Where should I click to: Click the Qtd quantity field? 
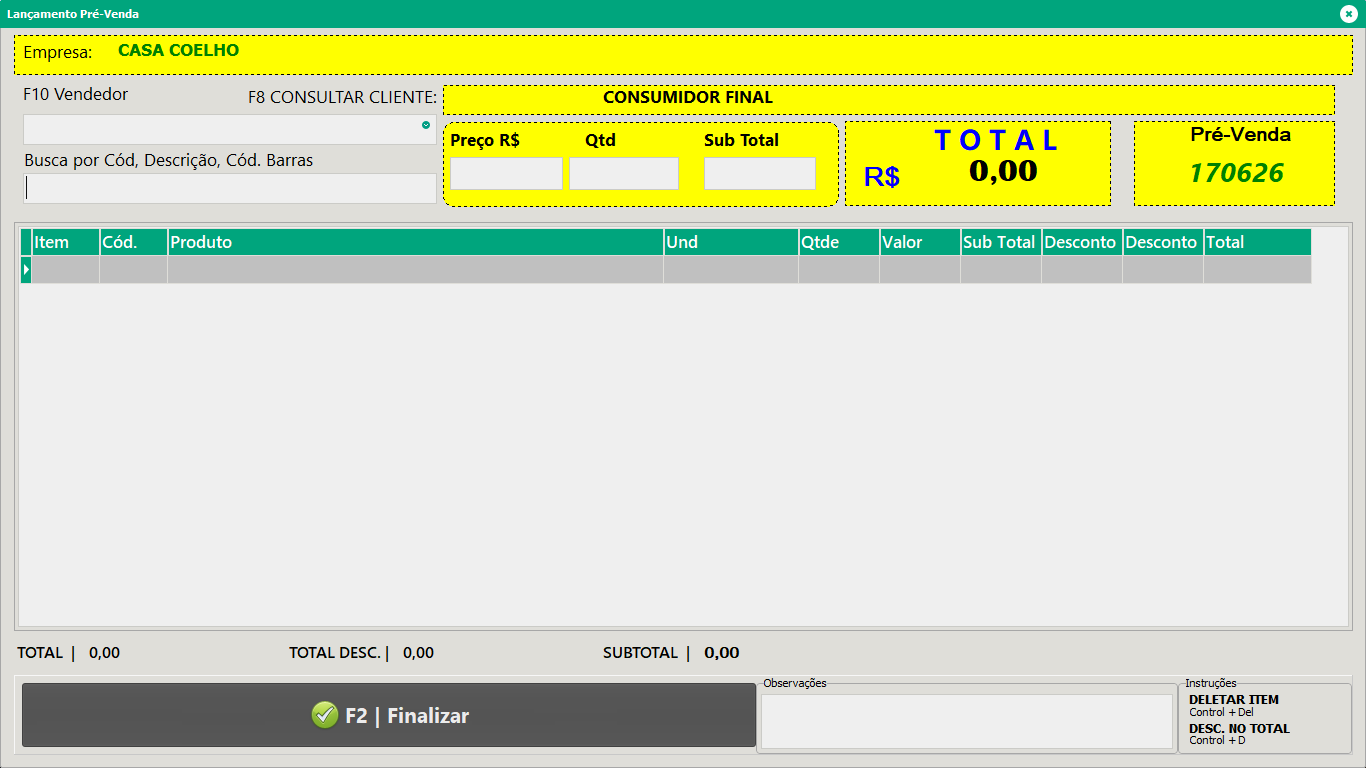[x=623, y=173]
